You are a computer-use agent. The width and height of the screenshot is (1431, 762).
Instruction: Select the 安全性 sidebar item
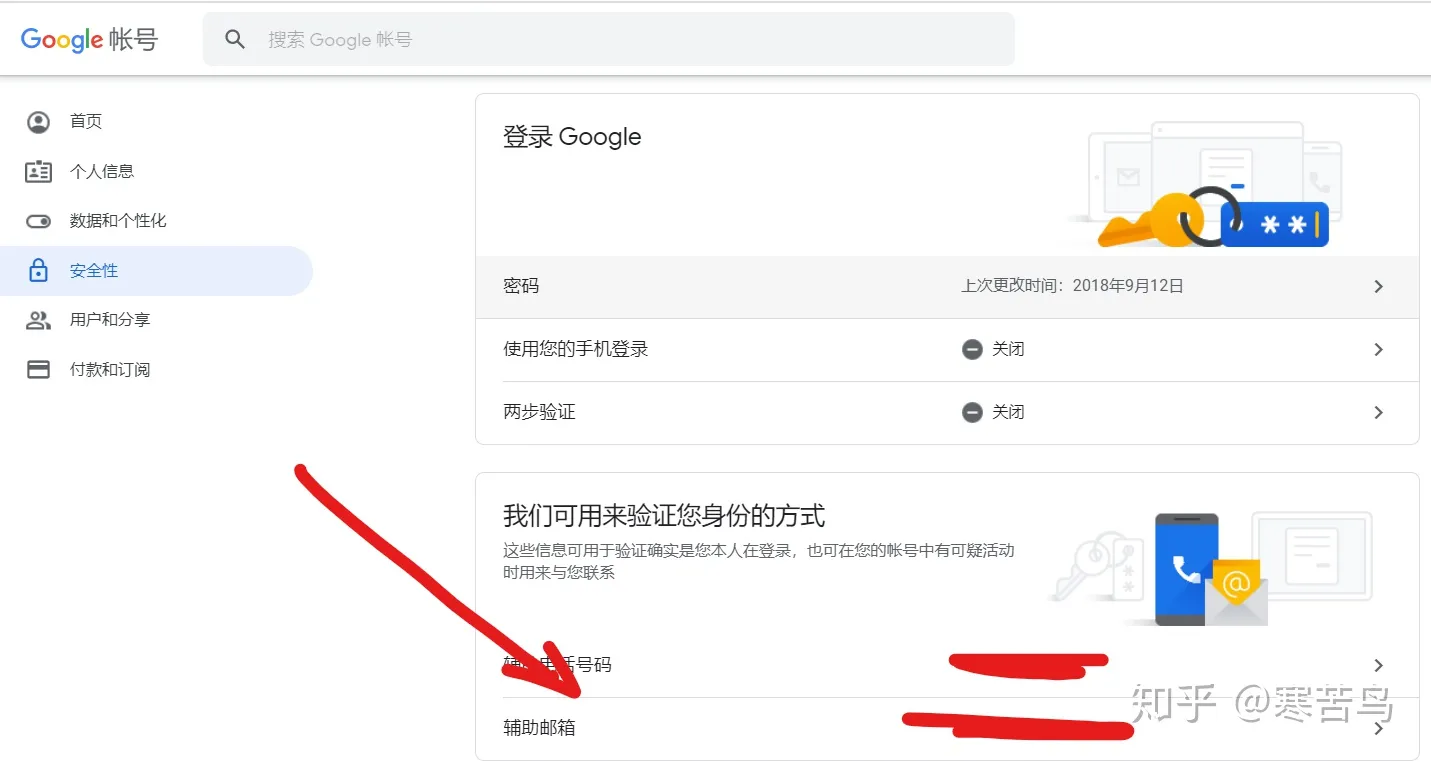click(156, 271)
